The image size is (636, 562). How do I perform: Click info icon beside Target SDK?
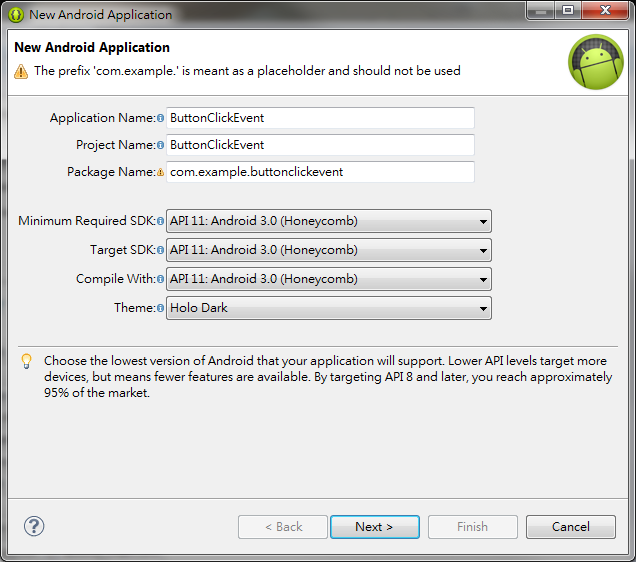(x=161, y=250)
